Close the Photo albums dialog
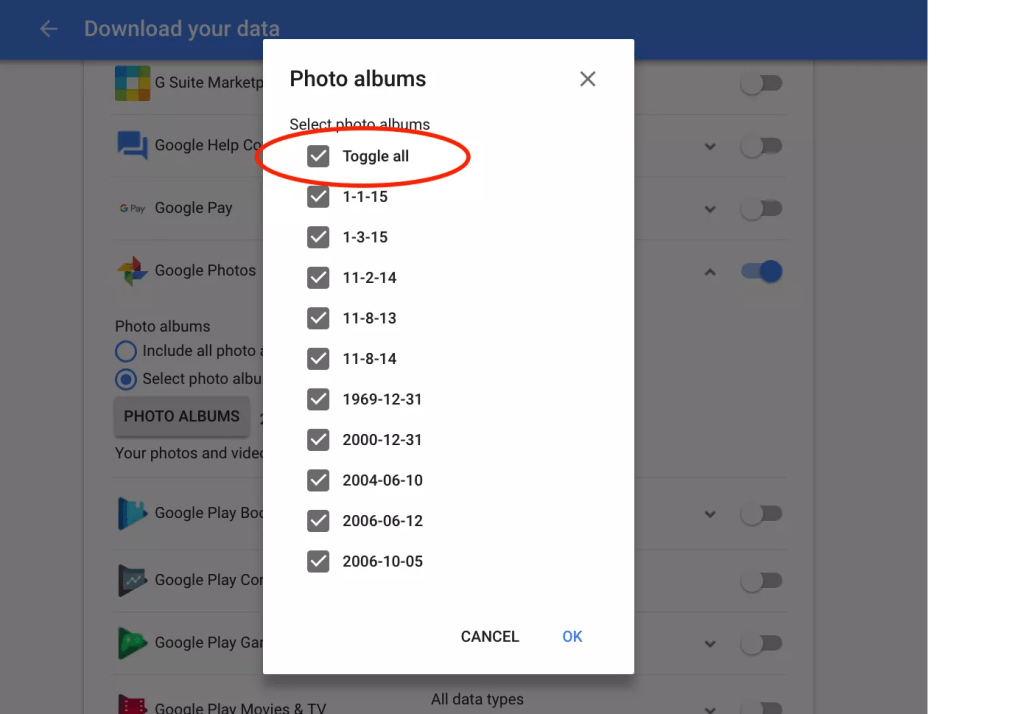Image resolution: width=1024 pixels, height=714 pixels. click(x=587, y=79)
